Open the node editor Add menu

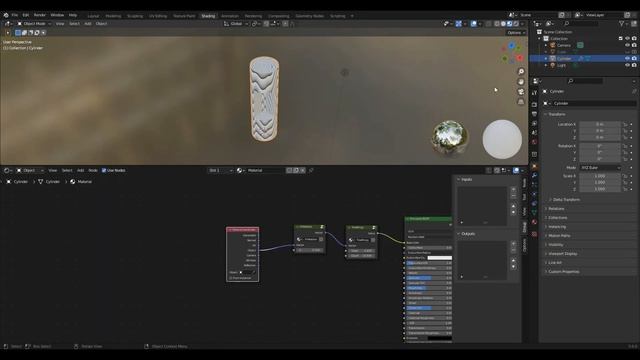80,170
